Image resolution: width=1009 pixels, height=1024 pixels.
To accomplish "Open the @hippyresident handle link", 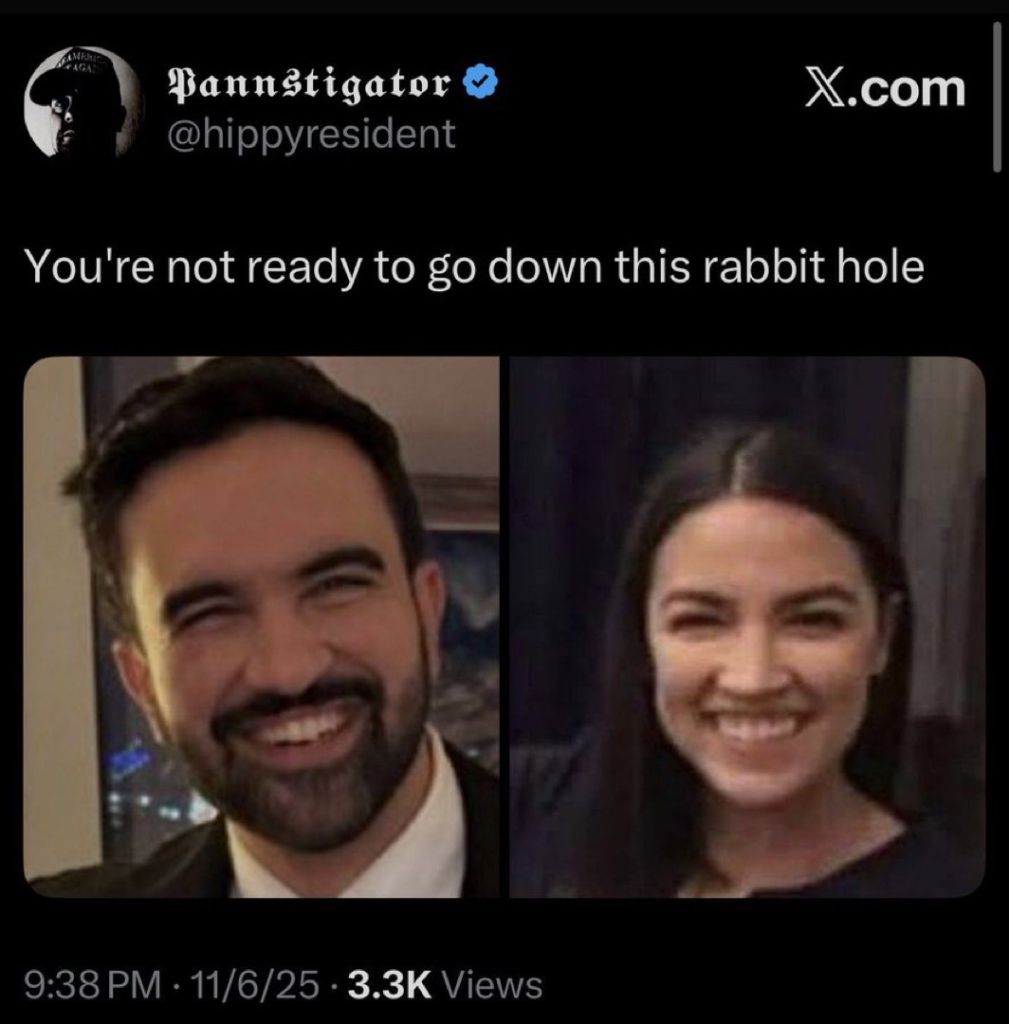I will [x=312, y=134].
